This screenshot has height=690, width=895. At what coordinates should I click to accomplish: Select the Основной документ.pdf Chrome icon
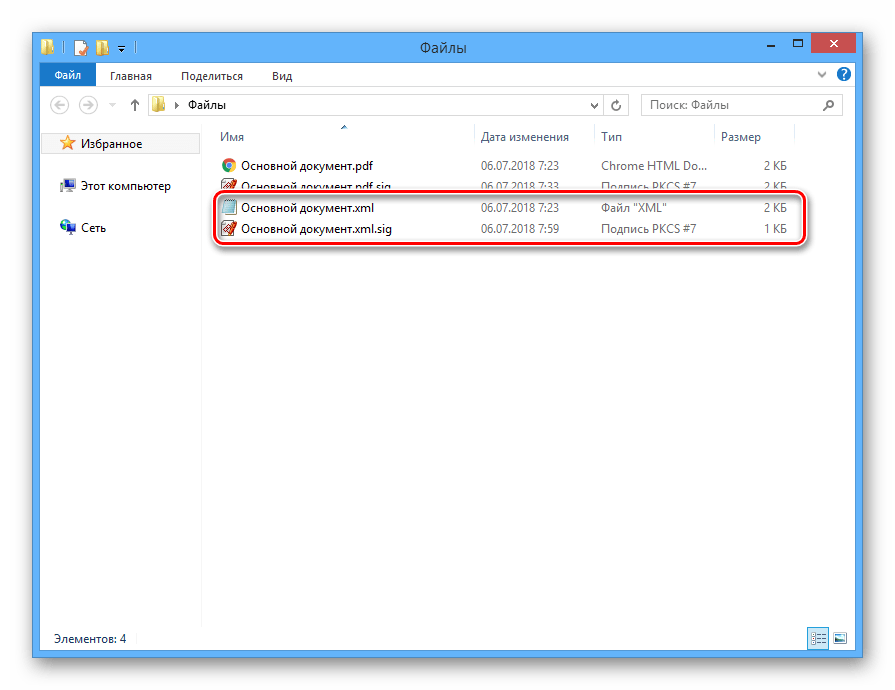[228, 166]
